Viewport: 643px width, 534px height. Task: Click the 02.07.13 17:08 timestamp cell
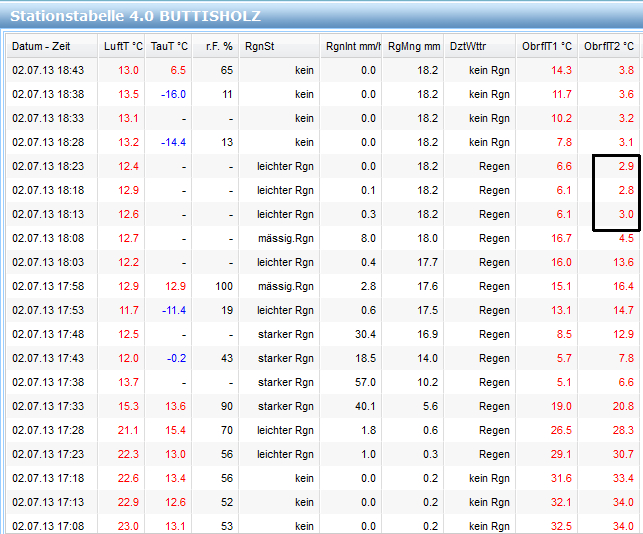click(x=48, y=526)
